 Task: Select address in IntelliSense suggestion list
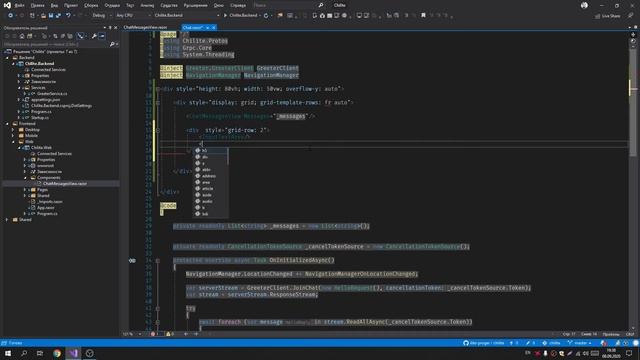click(210, 176)
